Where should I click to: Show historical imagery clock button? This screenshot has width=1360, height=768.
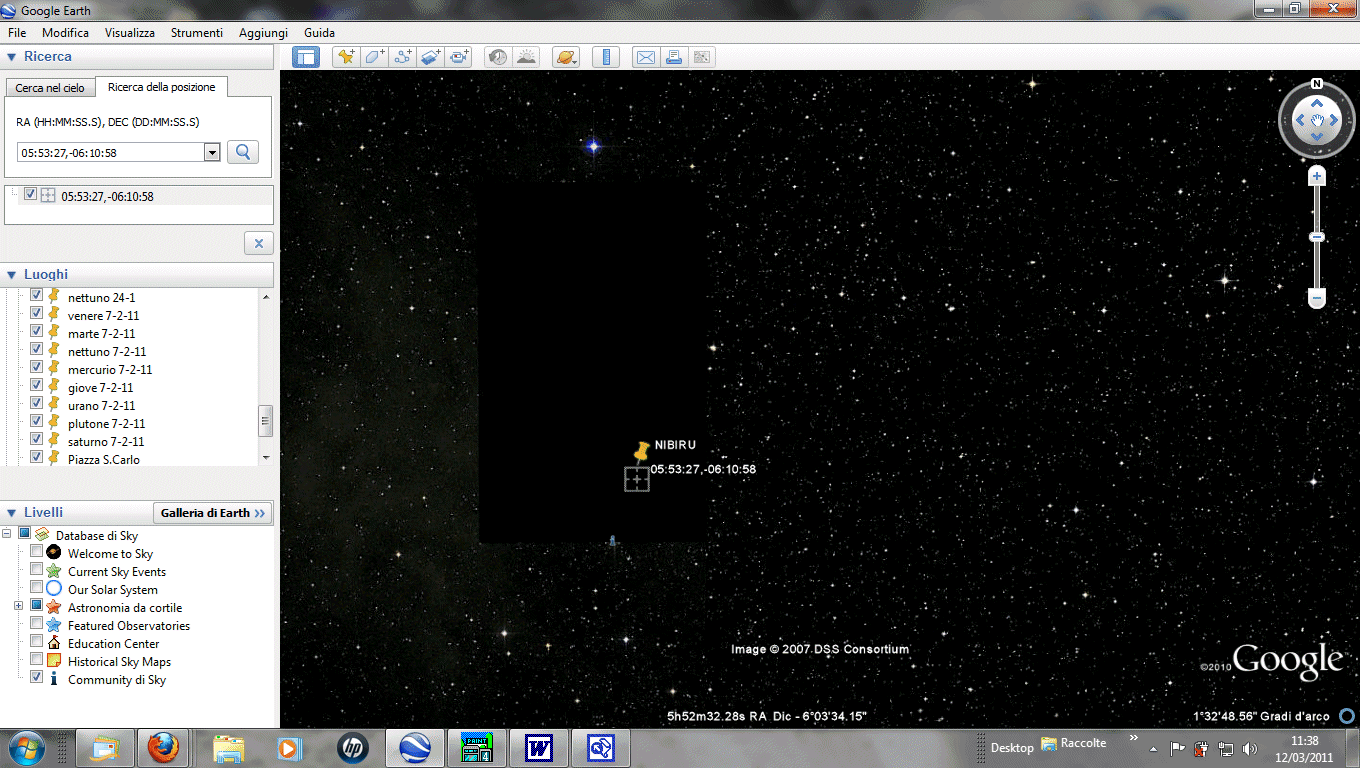pos(497,57)
